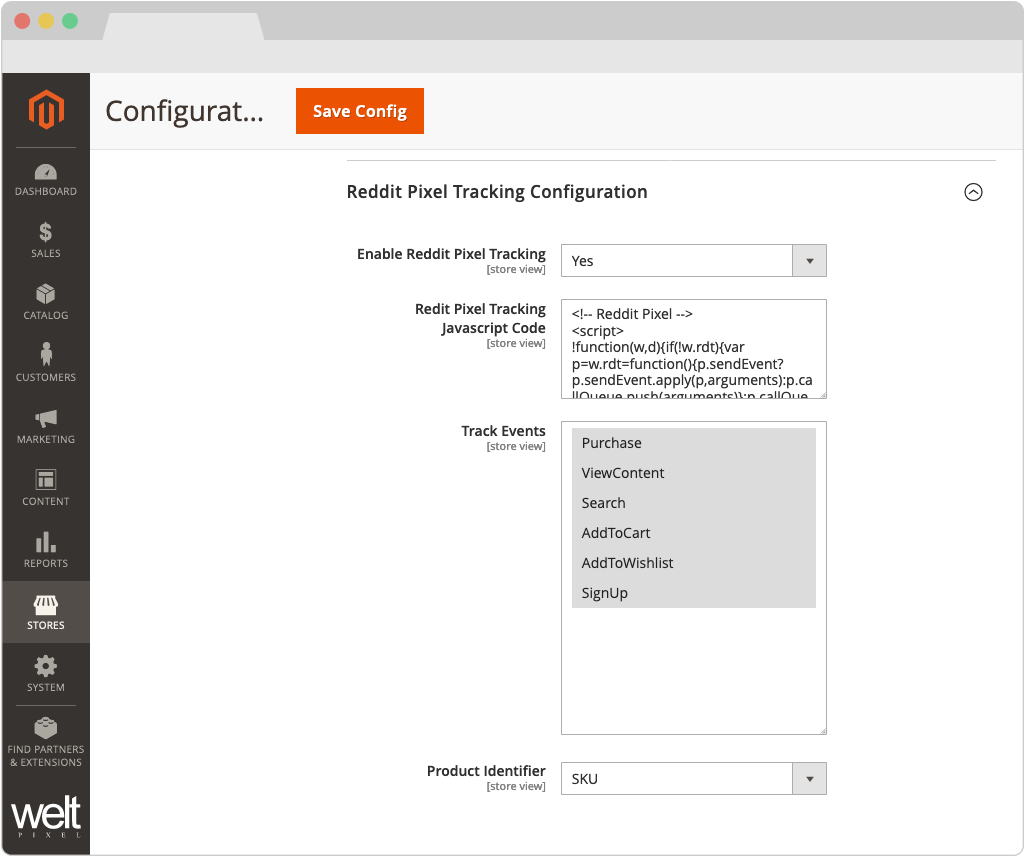This screenshot has height=857, width=1025.
Task: Click the Magento logo icon
Action: [x=46, y=109]
